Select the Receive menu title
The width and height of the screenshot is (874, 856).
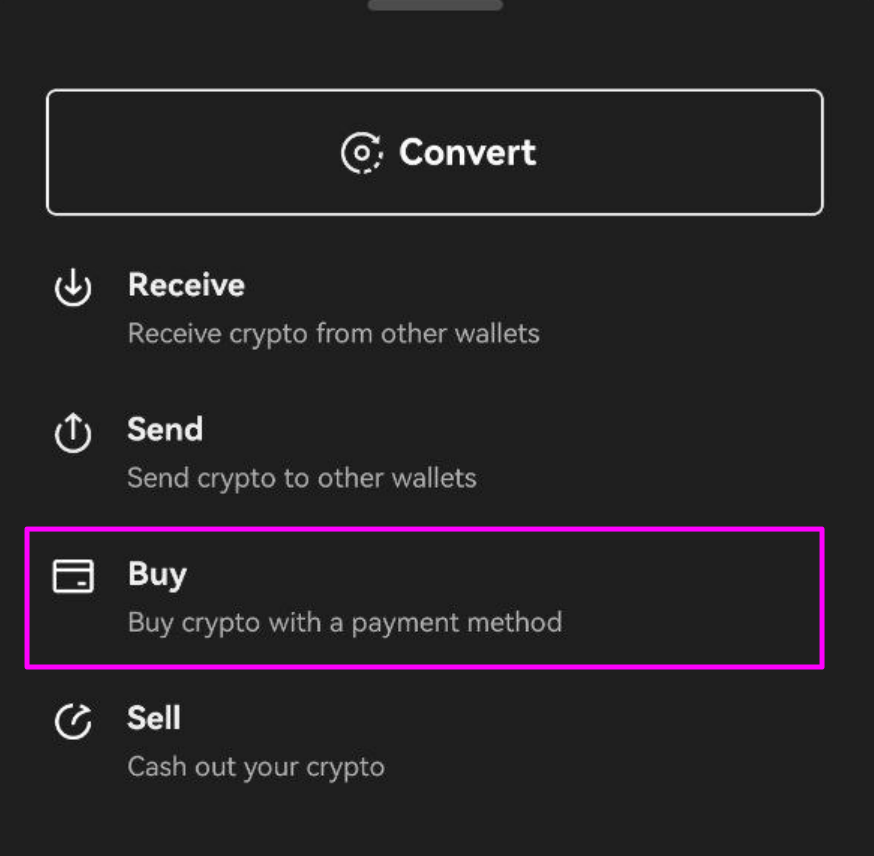[x=186, y=285]
